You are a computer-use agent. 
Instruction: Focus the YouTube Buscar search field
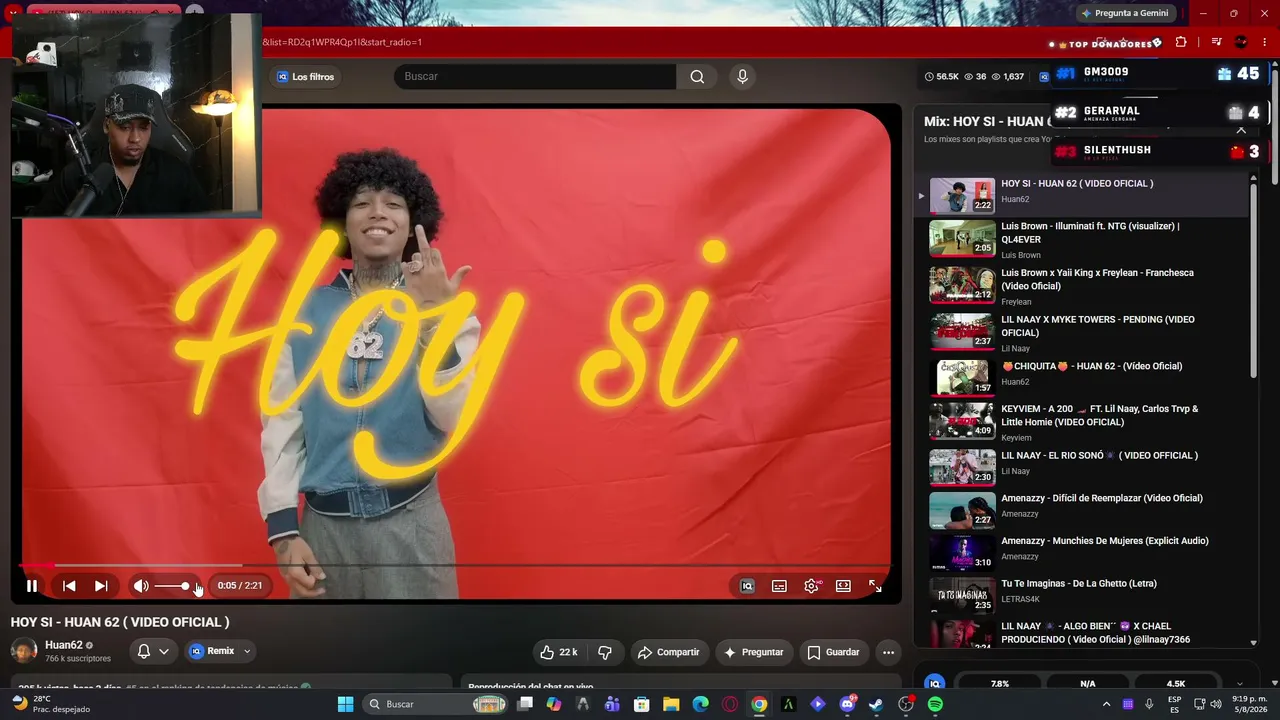pyautogui.click(x=535, y=77)
